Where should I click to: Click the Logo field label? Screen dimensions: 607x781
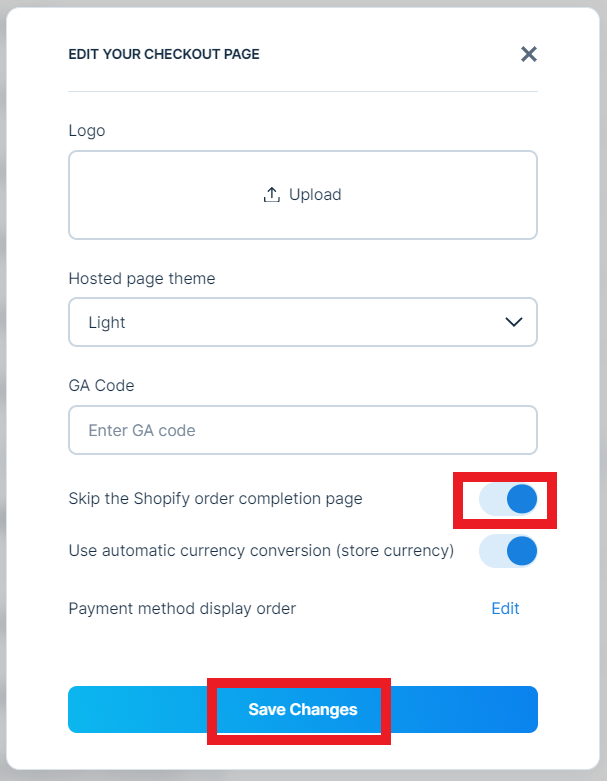click(86, 130)
